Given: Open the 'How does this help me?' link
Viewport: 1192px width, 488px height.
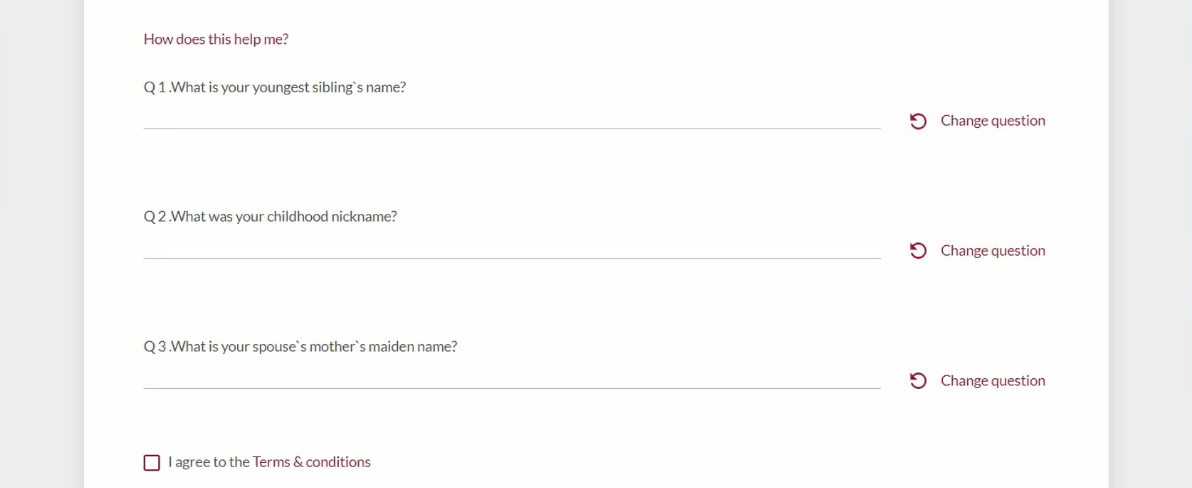Looking at the screenshot, I should click(216, 40).
